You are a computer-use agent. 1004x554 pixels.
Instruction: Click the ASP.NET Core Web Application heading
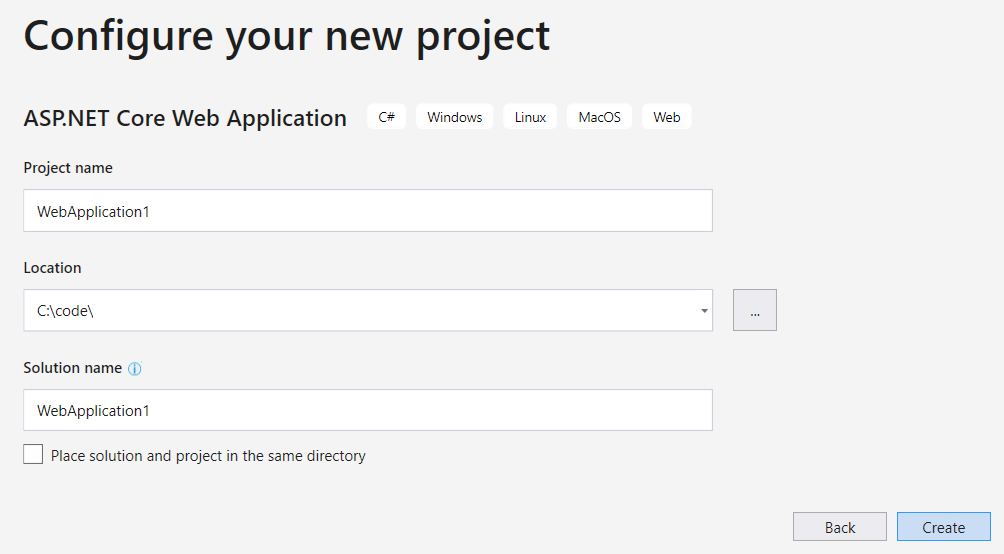(x=185, y=118)
